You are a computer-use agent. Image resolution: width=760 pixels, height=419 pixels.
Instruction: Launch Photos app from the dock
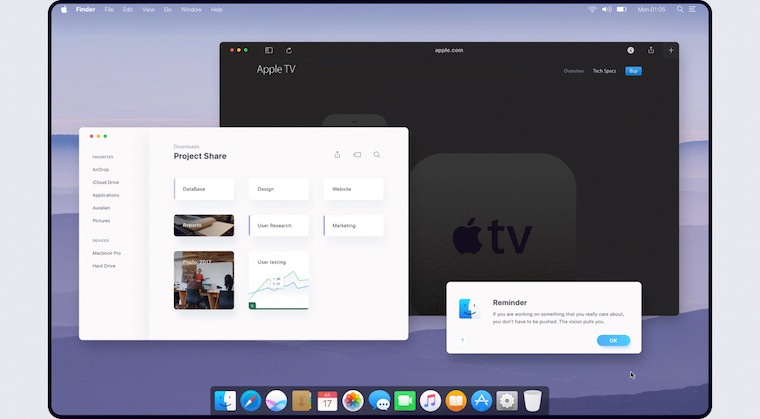coord(353,401)
